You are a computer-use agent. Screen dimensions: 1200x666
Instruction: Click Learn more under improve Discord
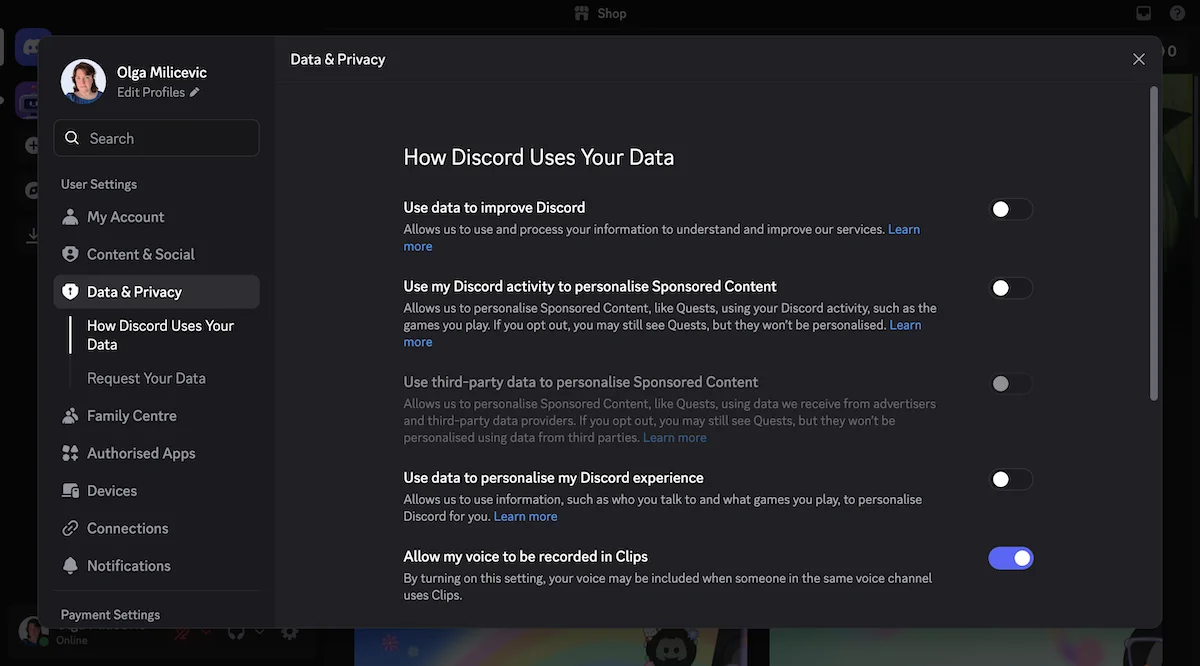pyautogui.click(x=904, y=229)
